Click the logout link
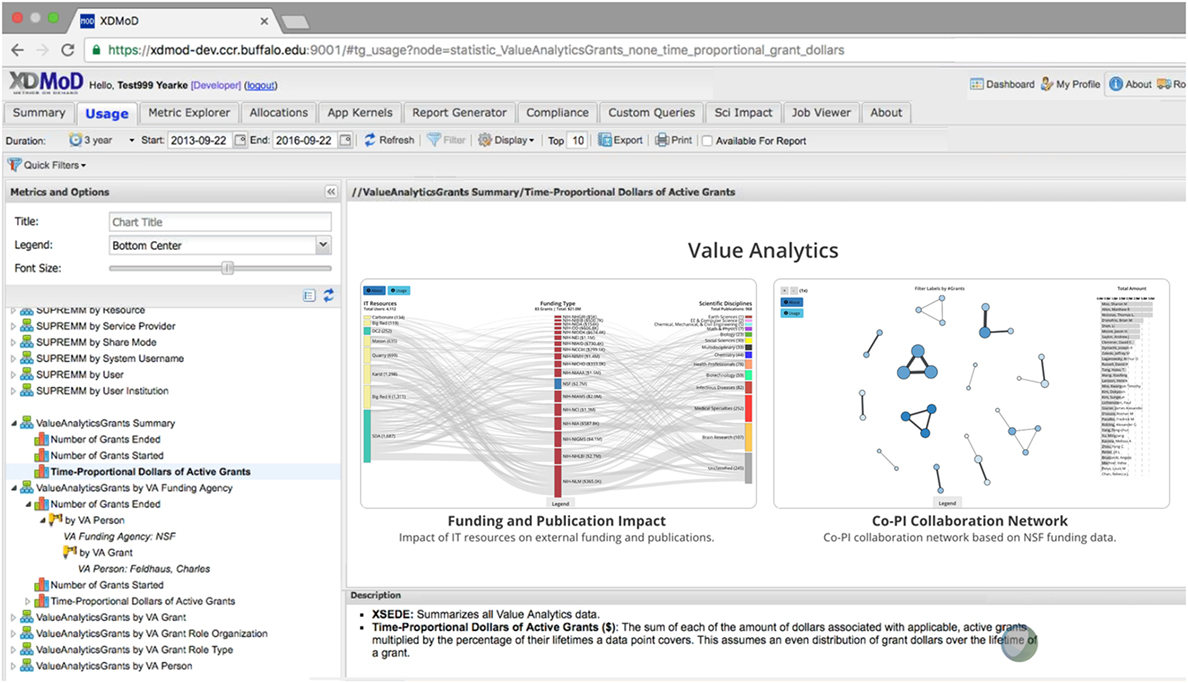This screenshot has height=683, width=1188. [x=261, y=86]
